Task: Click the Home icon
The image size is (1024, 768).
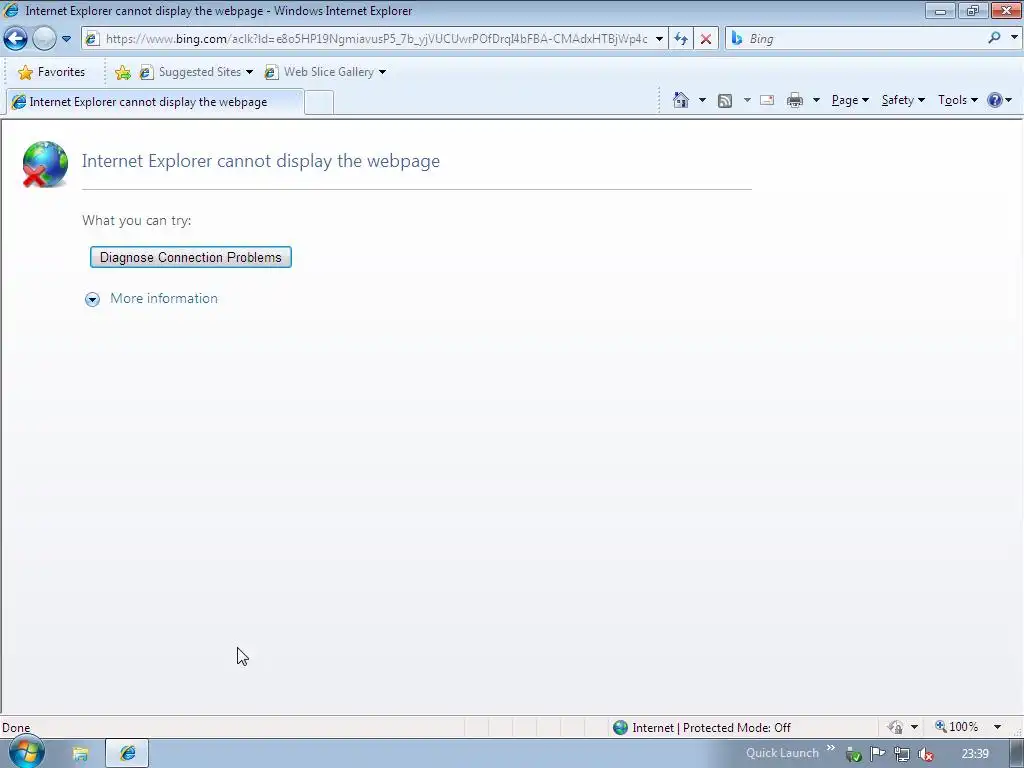Action: tap(680, 100)
